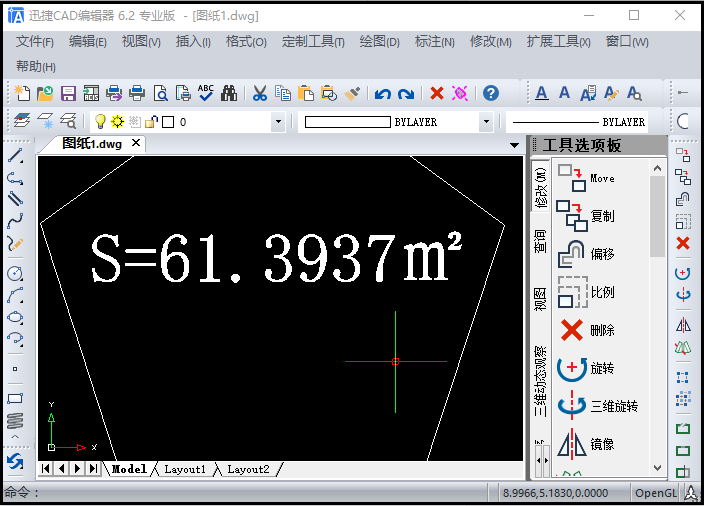This screenshot has height=506, width=704.
Task: Open 视图 palette side tab
Action: coord(540,299)
